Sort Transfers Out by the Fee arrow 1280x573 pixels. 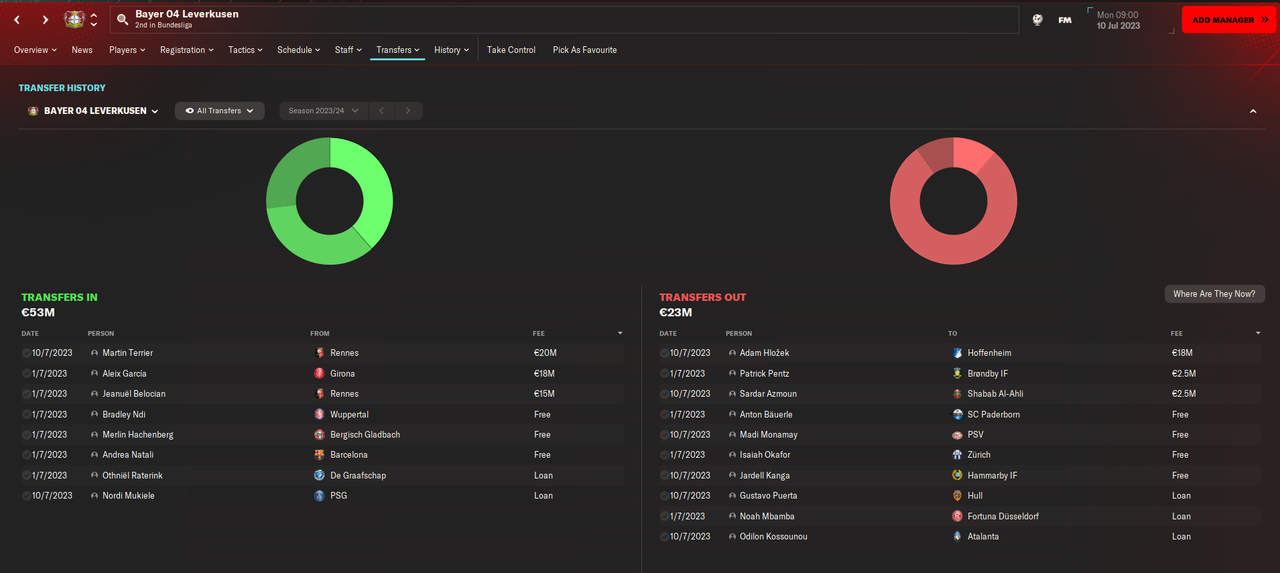(1258, 333)
